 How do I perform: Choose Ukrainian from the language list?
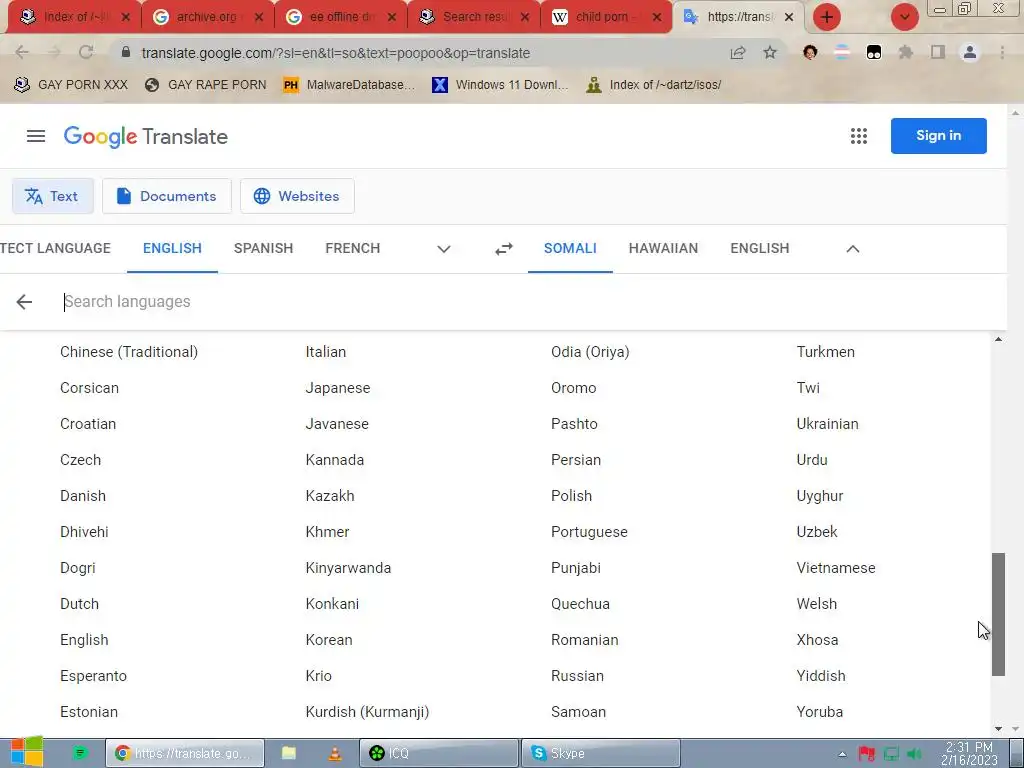(x=827, y=424)
